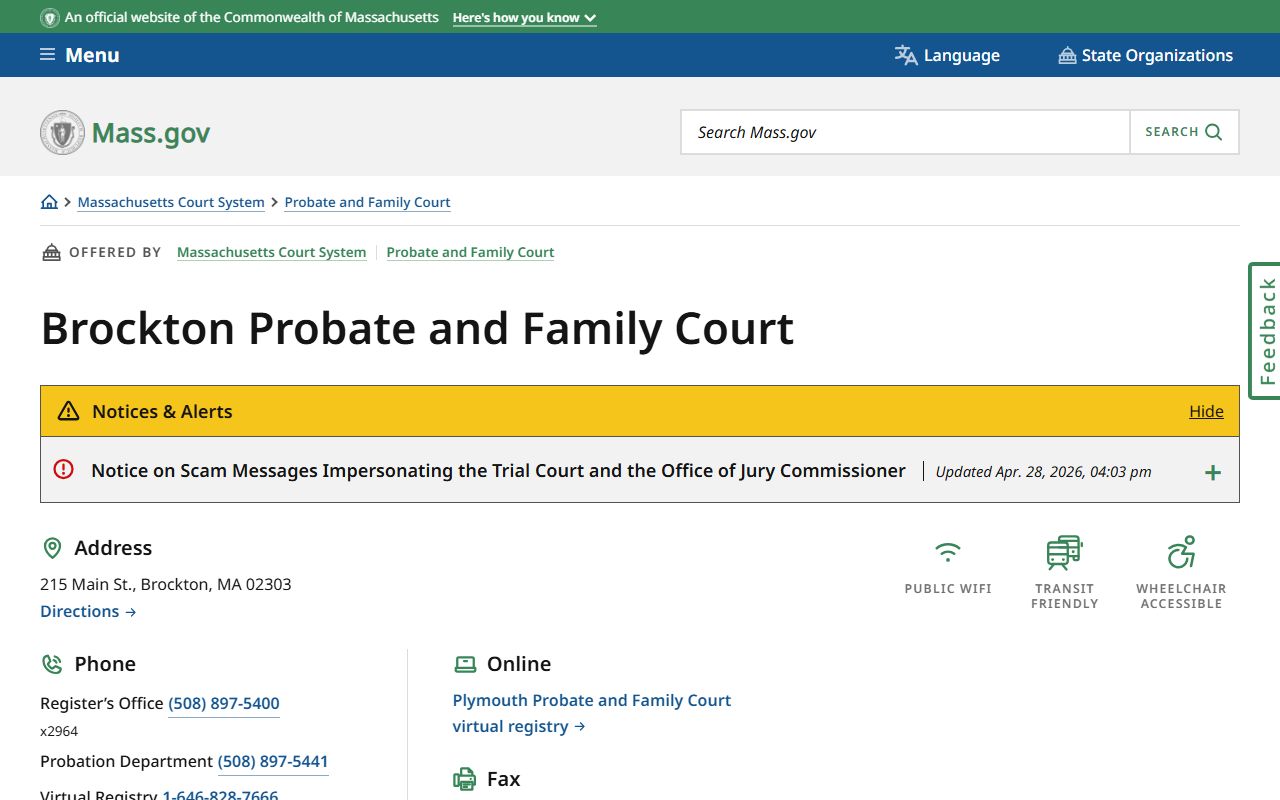Click the Fax printer icon

tap(465, 779)
